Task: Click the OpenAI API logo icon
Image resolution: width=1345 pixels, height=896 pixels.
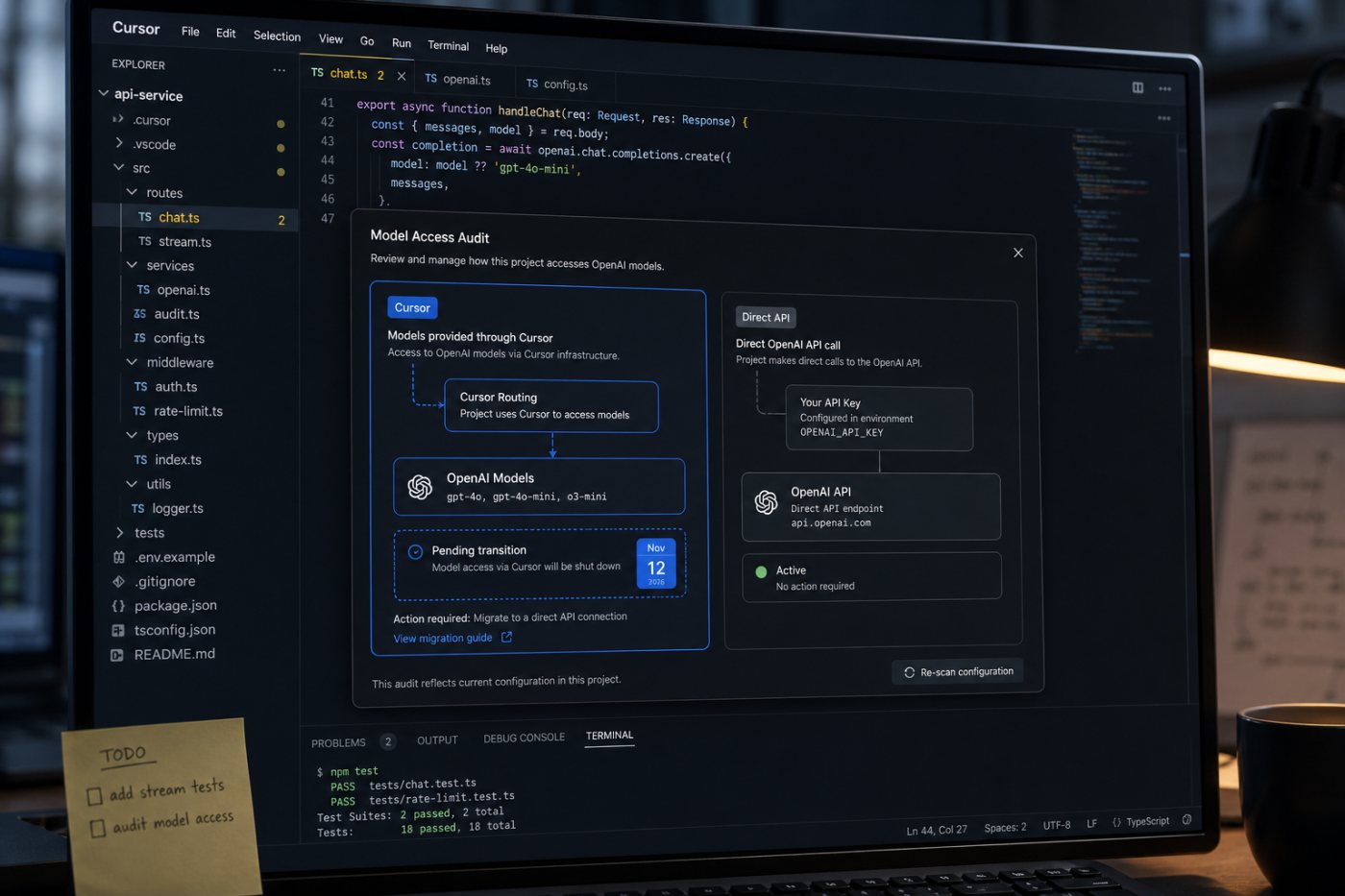Action: click(766, 502)
